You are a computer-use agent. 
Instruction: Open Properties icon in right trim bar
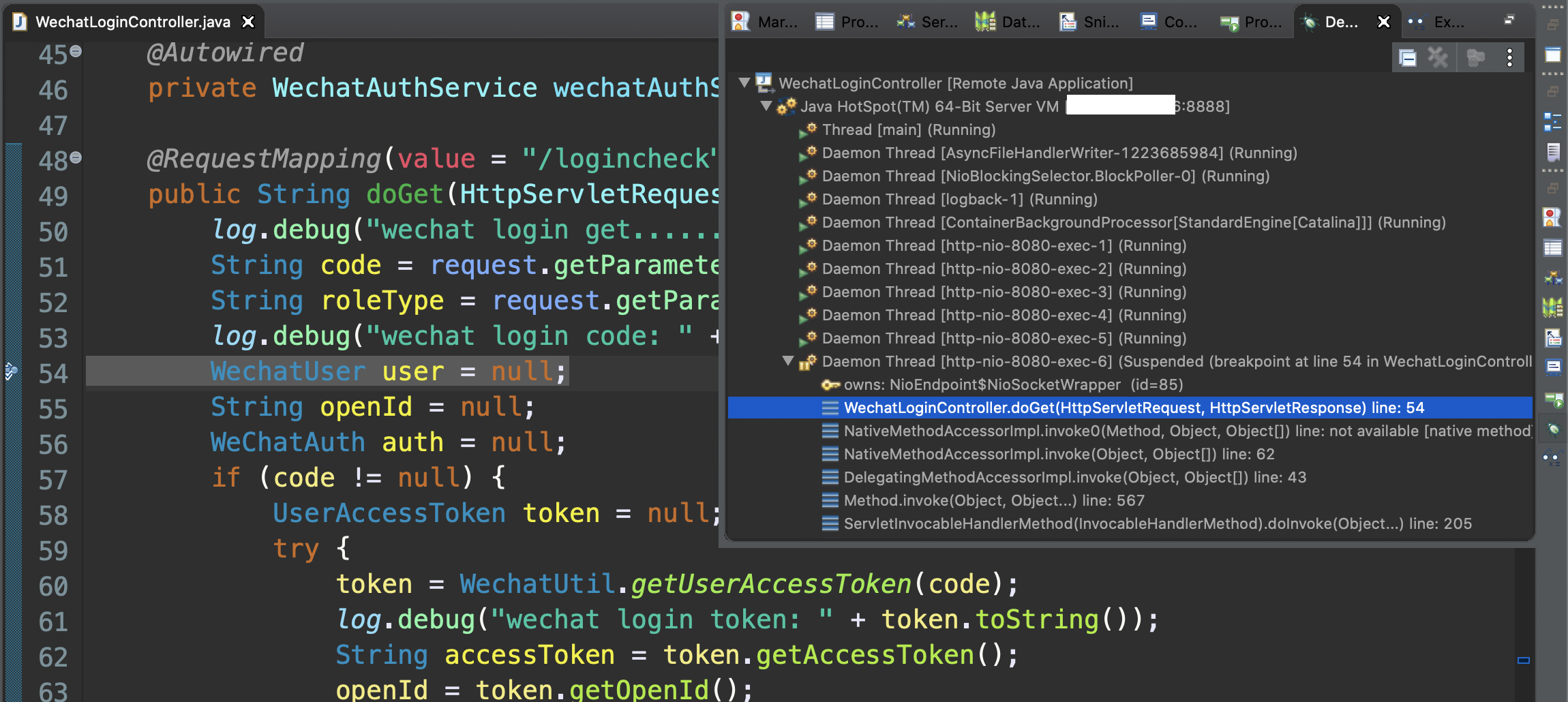(1553, 247)
